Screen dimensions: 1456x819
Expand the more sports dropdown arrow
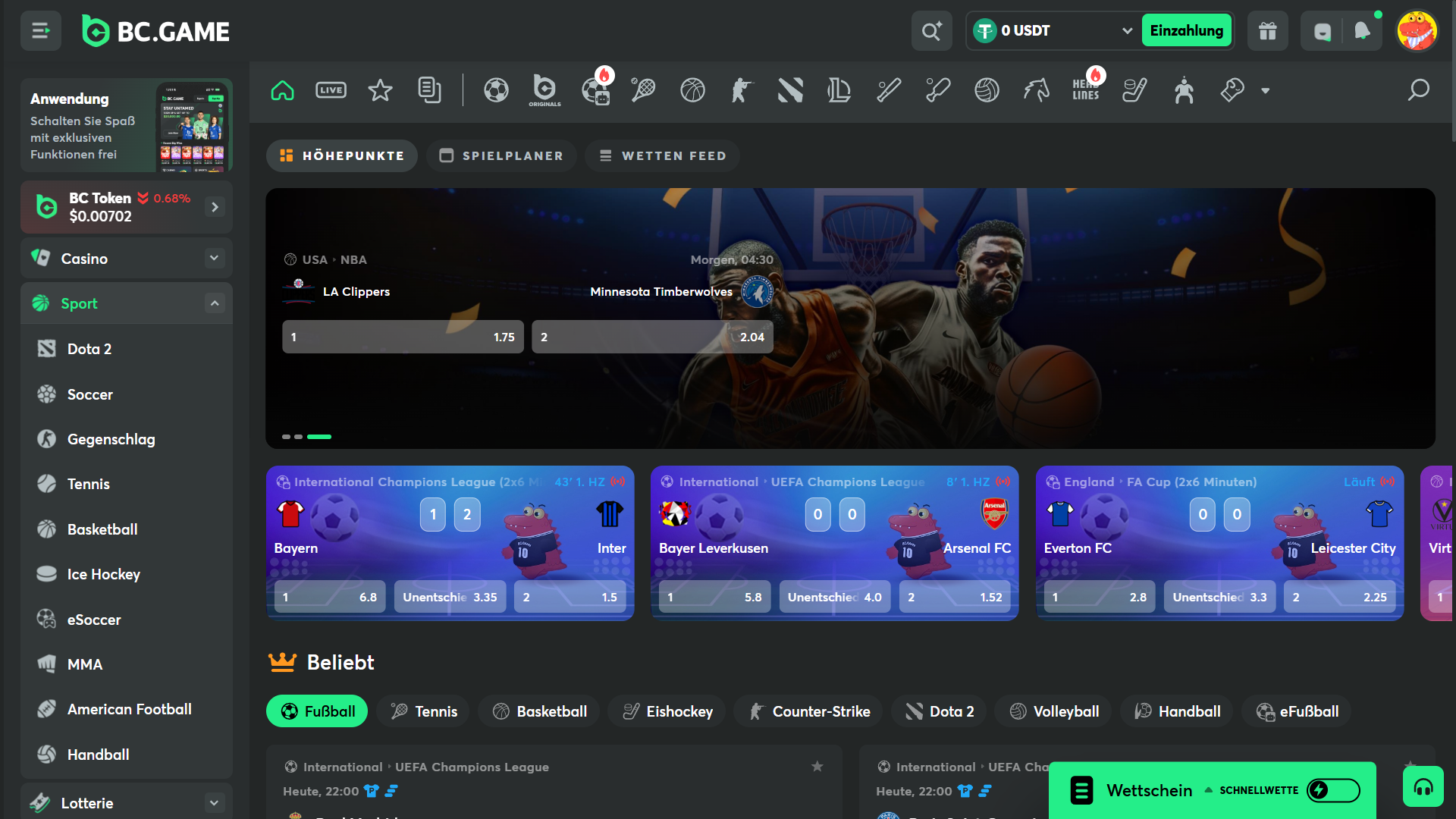point(1265,91)
